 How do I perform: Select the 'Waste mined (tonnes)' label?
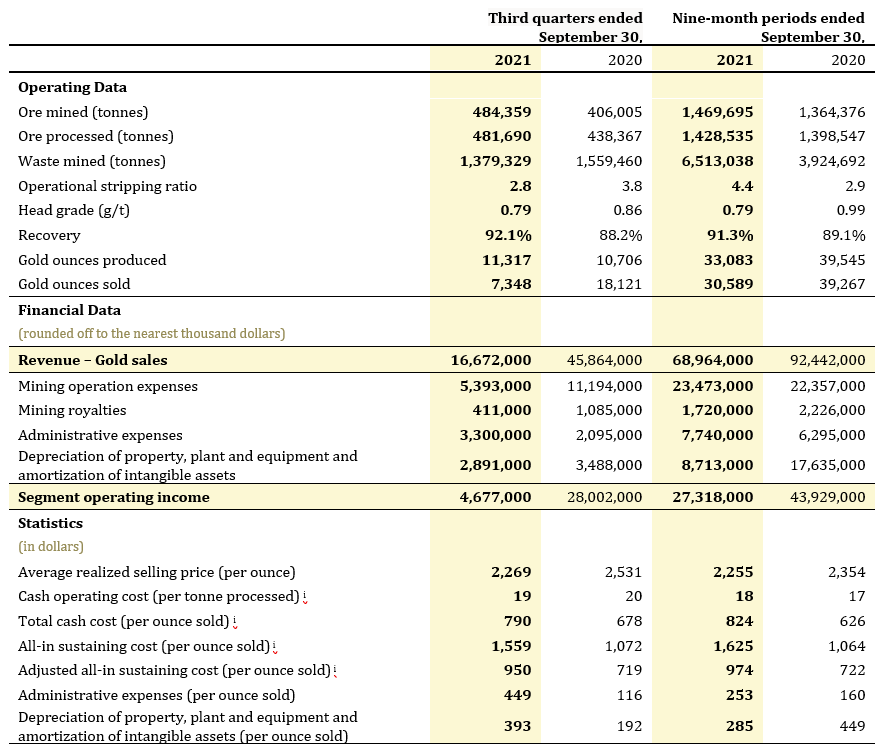click(92, 161)
